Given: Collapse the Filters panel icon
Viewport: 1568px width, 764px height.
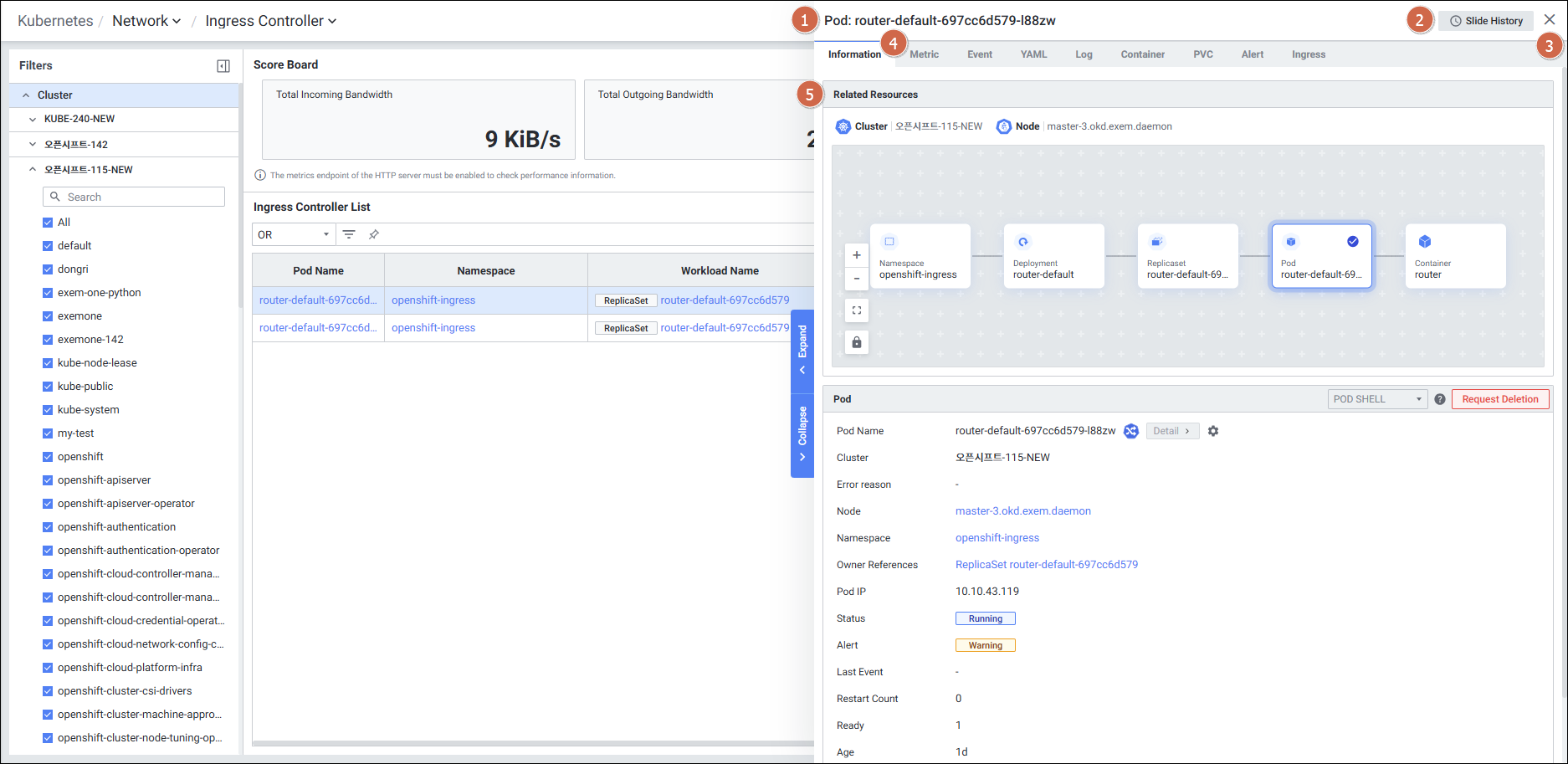Looking at the screenshot, I should (223, 66).
